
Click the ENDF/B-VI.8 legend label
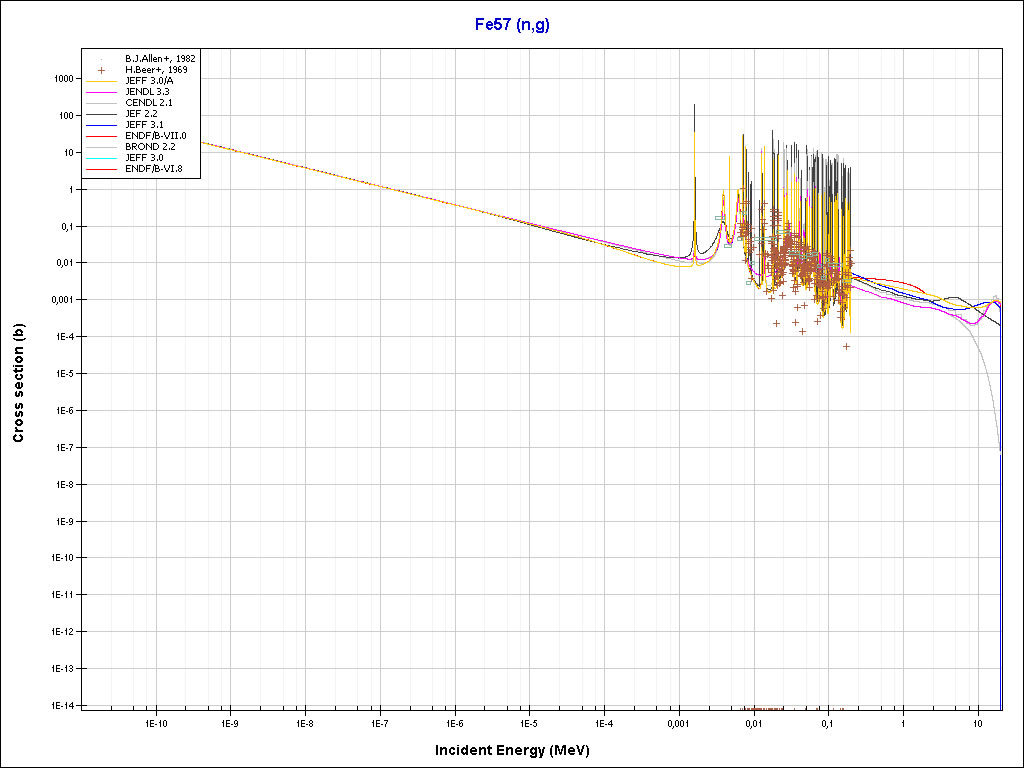pos(155,168)
